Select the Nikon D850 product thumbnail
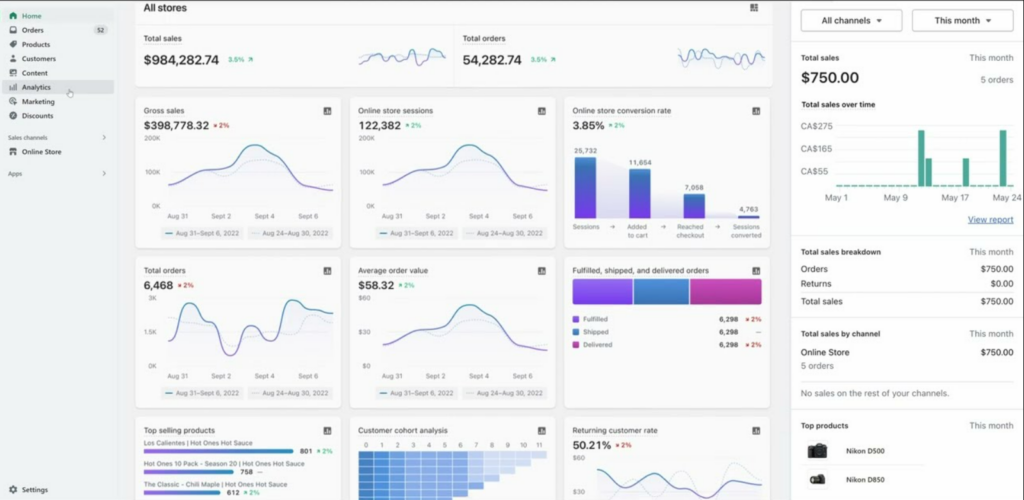This screenshot has width=1024, height=500. [817, 480]
